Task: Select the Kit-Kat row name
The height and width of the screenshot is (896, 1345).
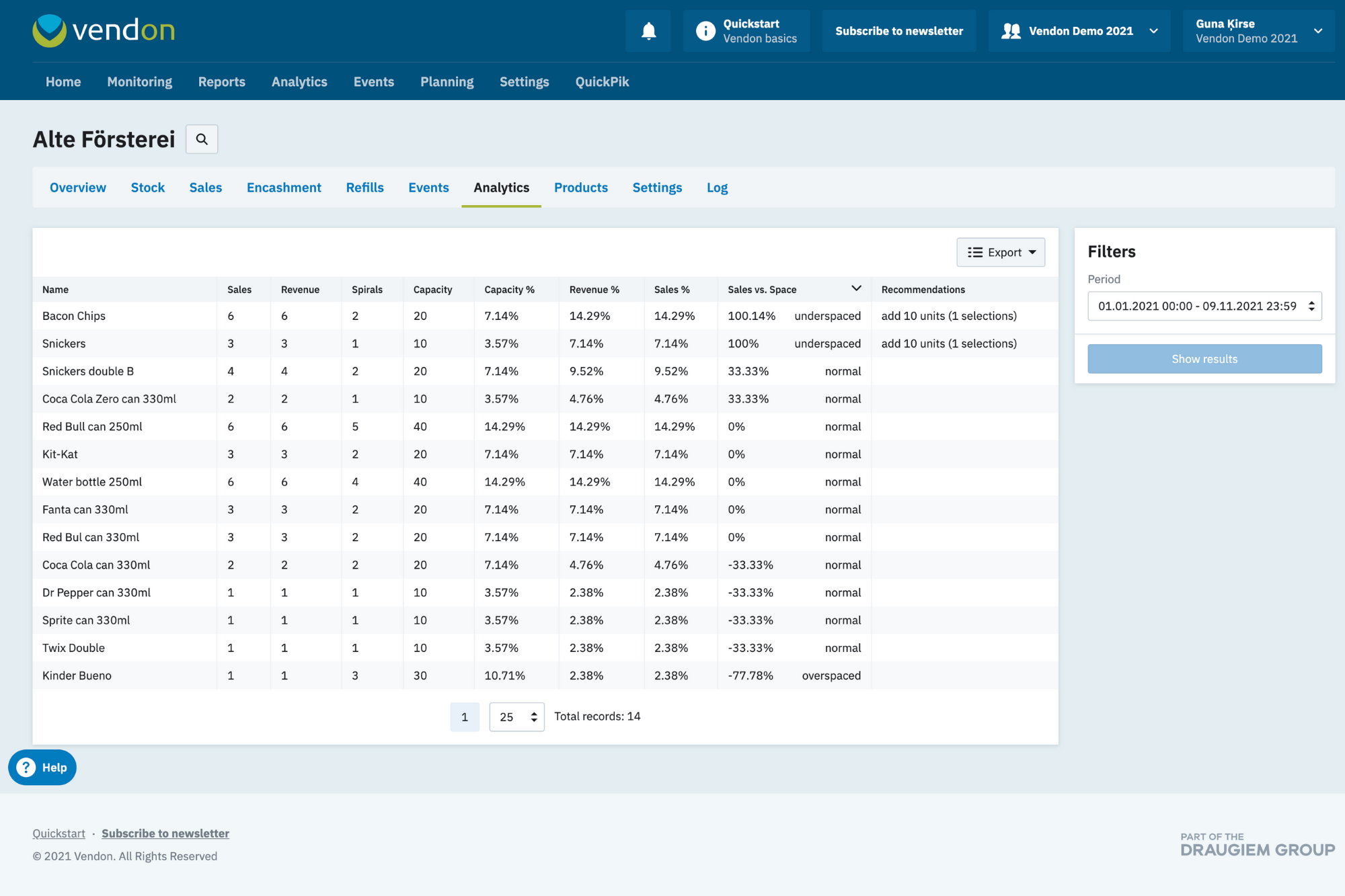Action: tap(60, 454)
